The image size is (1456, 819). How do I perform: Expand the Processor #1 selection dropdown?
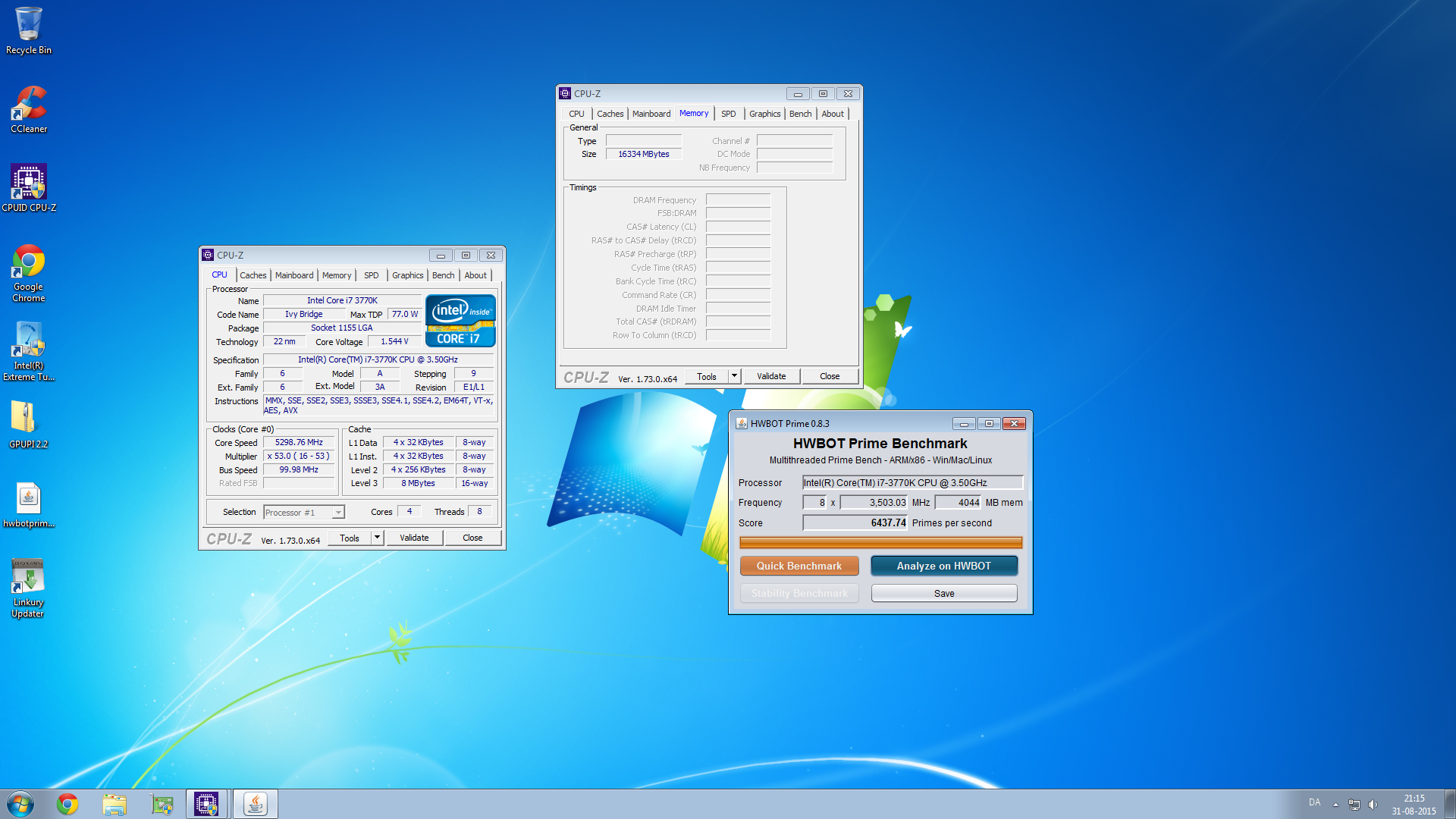pyautogui.click(x=338, y=513)
